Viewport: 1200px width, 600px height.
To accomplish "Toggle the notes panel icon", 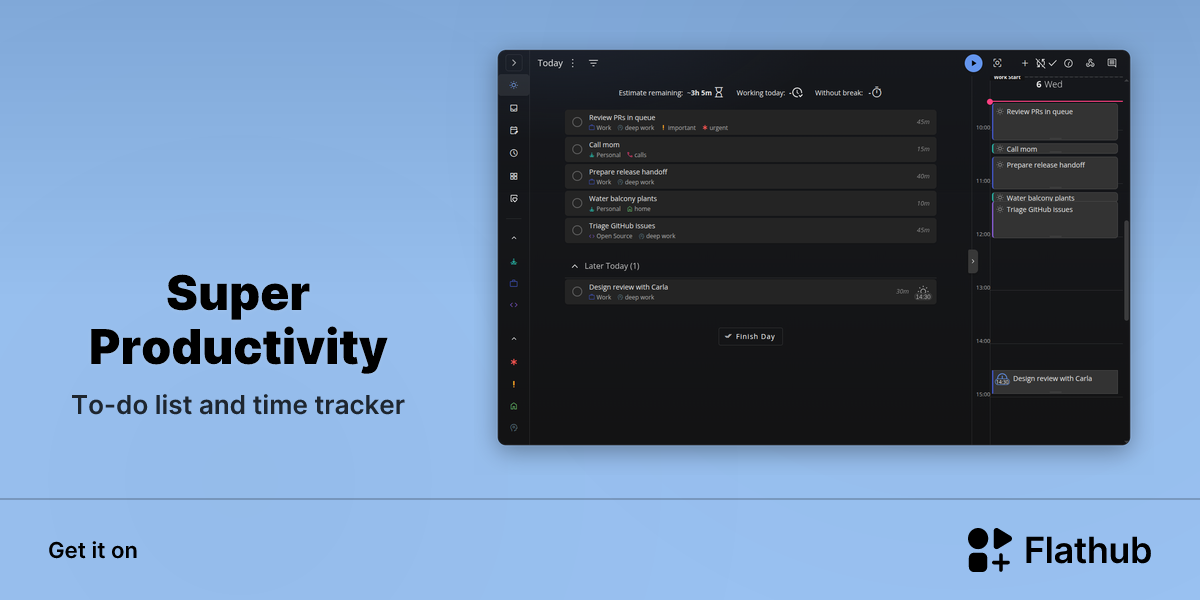I will (1112, 63).
